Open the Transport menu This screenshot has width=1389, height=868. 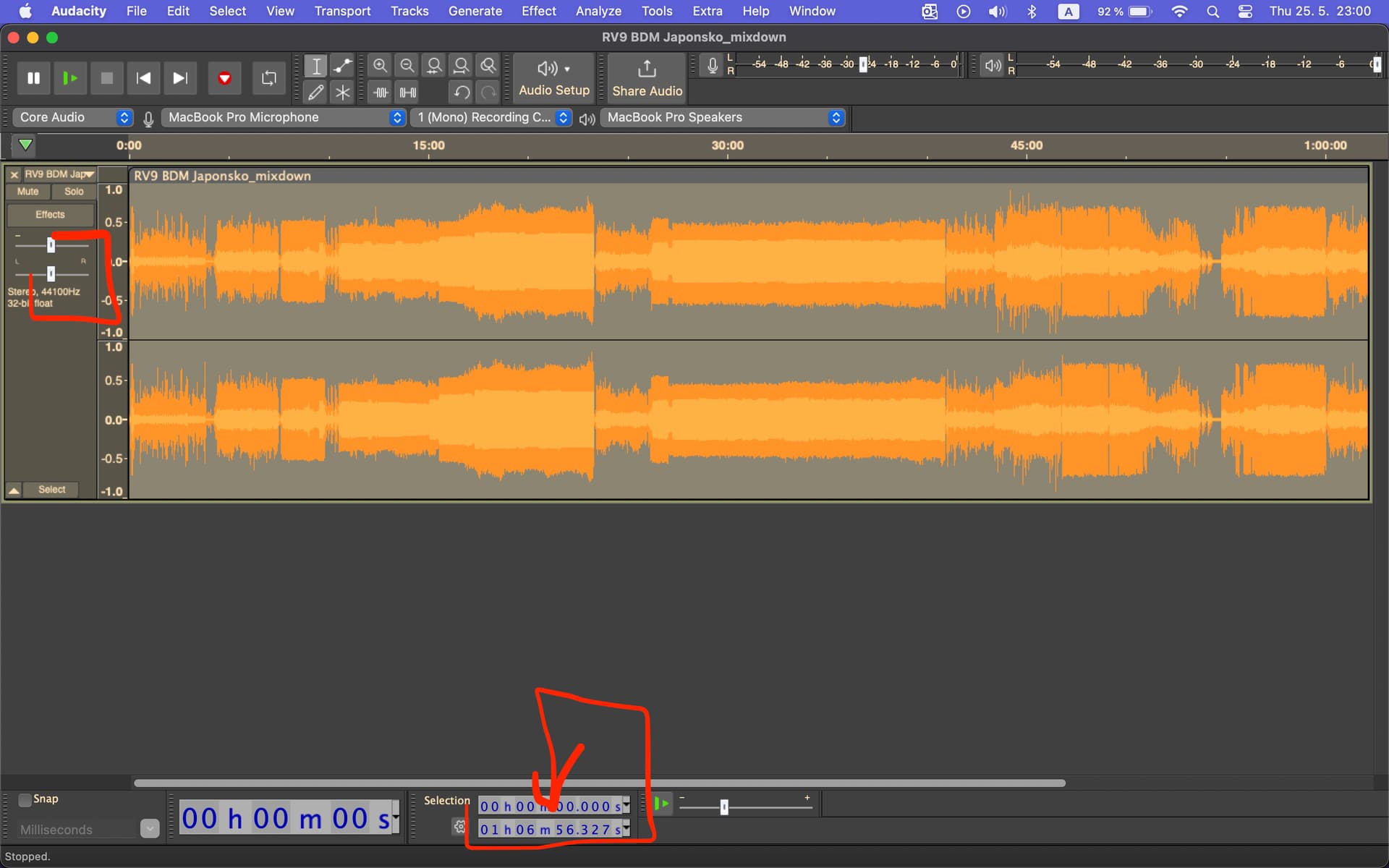[x=342, y=11]
